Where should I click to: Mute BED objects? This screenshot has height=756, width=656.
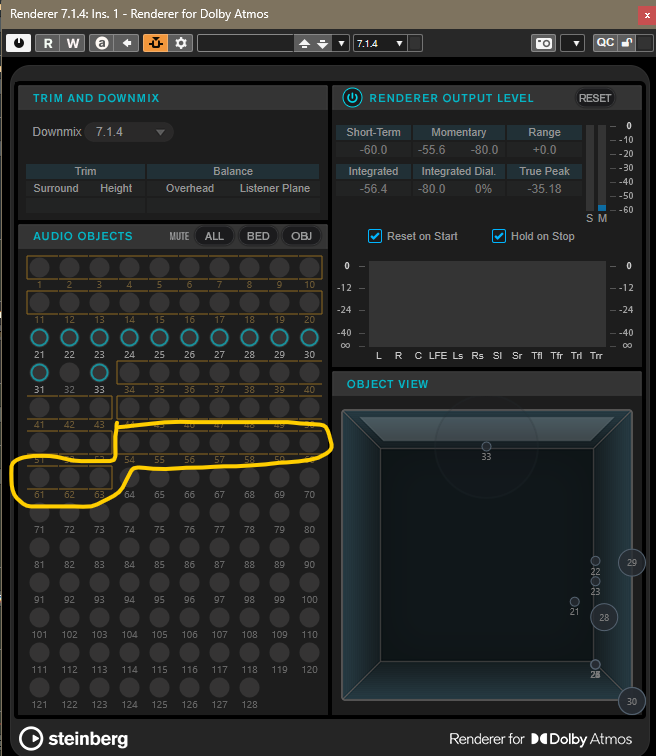tap(258, 236)
